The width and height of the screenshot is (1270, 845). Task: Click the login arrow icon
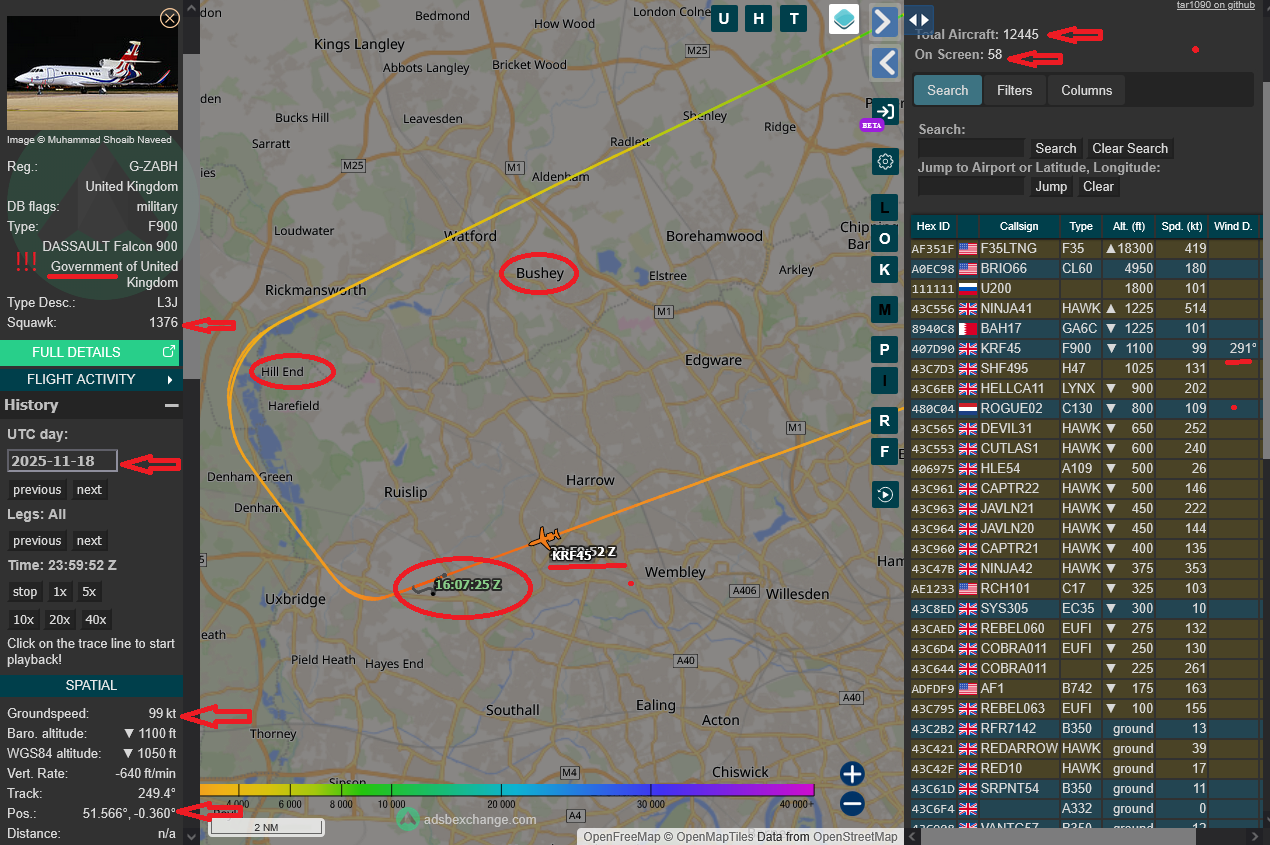pos(885,111)
